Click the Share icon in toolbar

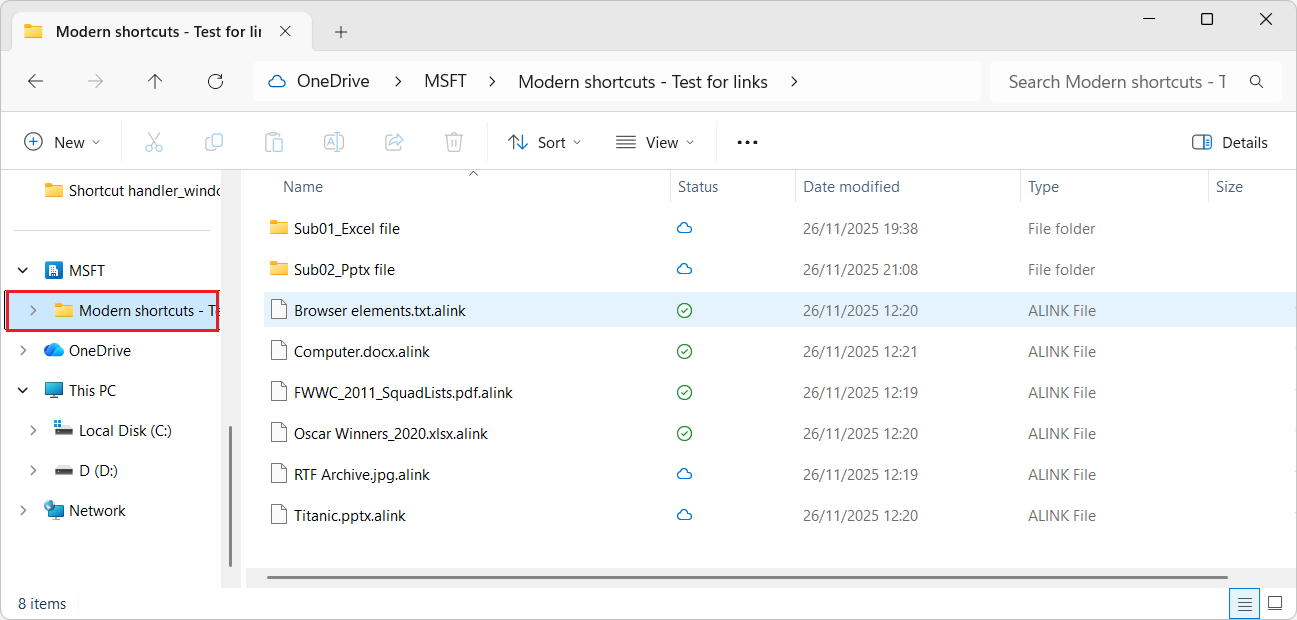click(x=394, y=142)
